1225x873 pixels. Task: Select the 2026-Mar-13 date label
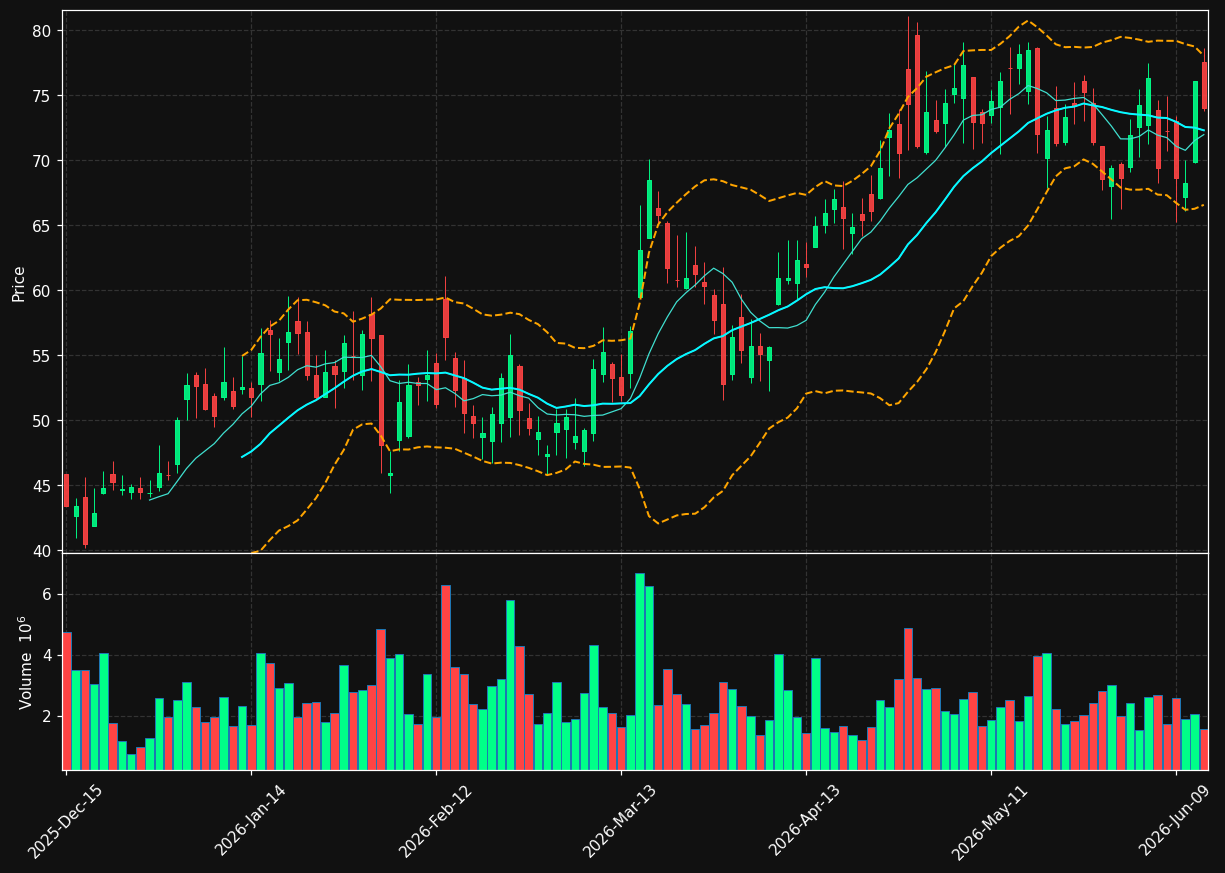point(621,821)
